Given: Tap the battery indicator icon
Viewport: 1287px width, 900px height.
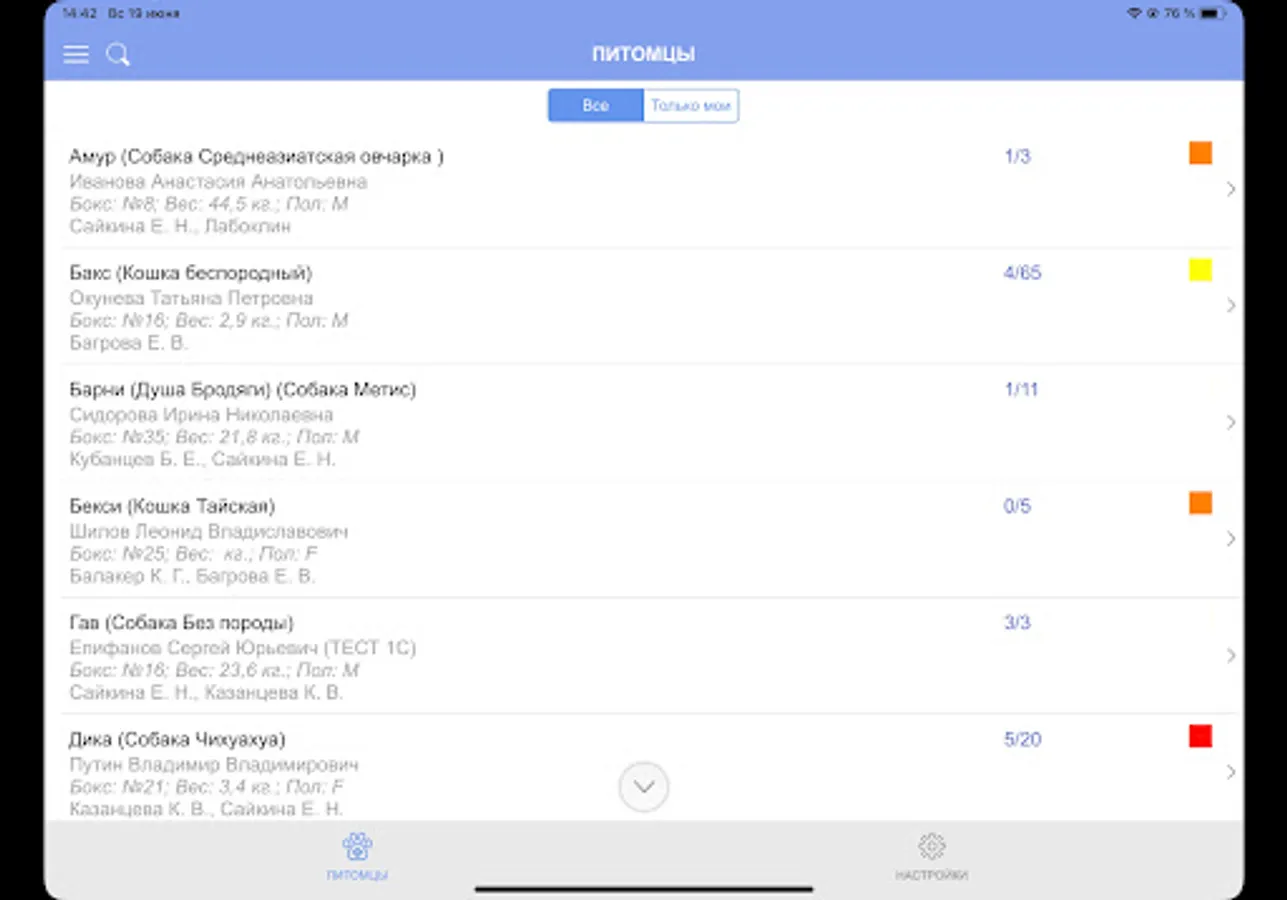Looking at the screenshot, I should click(x=1213, y=14).
